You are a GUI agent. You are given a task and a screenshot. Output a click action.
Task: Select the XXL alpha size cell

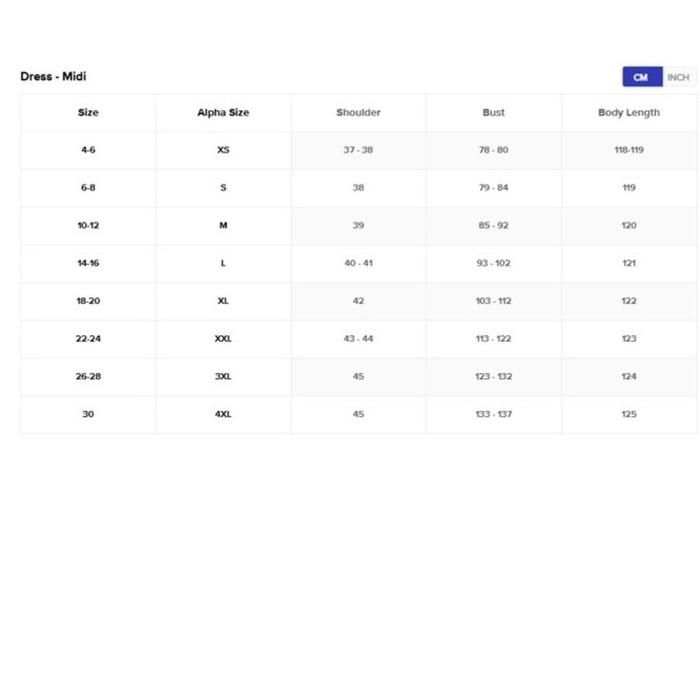(x=223, y=339)
